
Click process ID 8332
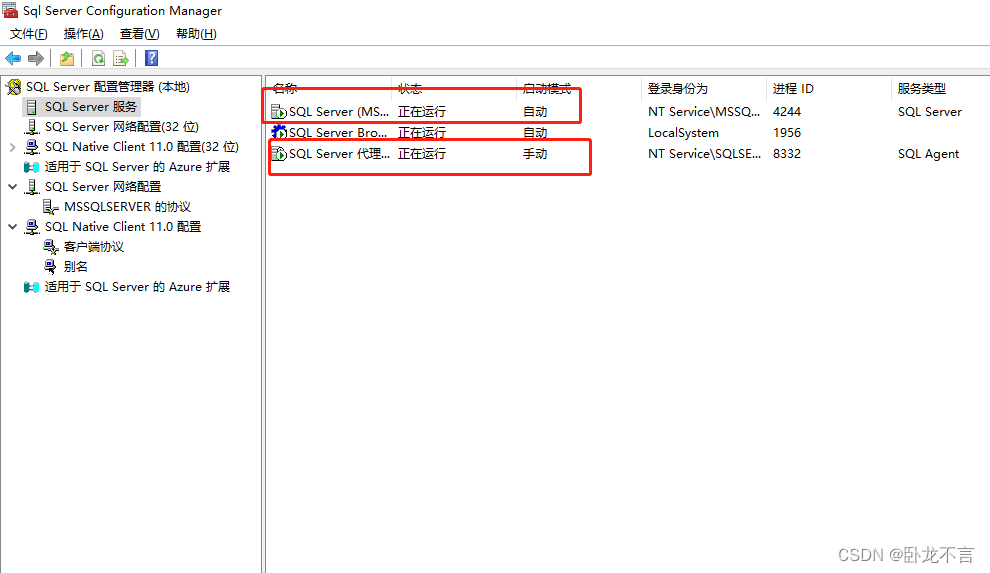tap(787, 154)
